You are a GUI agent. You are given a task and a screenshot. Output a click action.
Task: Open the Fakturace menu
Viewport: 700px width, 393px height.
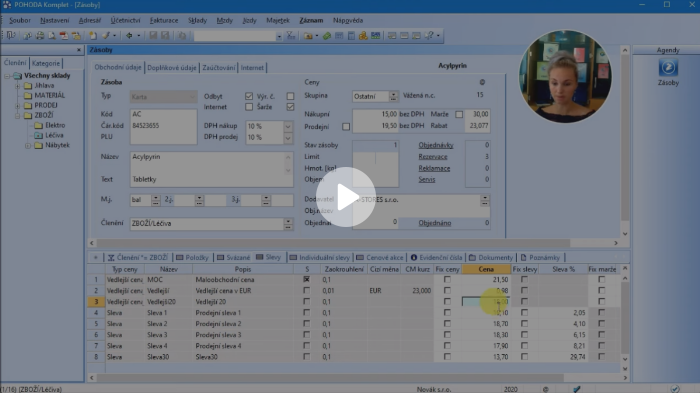click(x=164, y=21)
